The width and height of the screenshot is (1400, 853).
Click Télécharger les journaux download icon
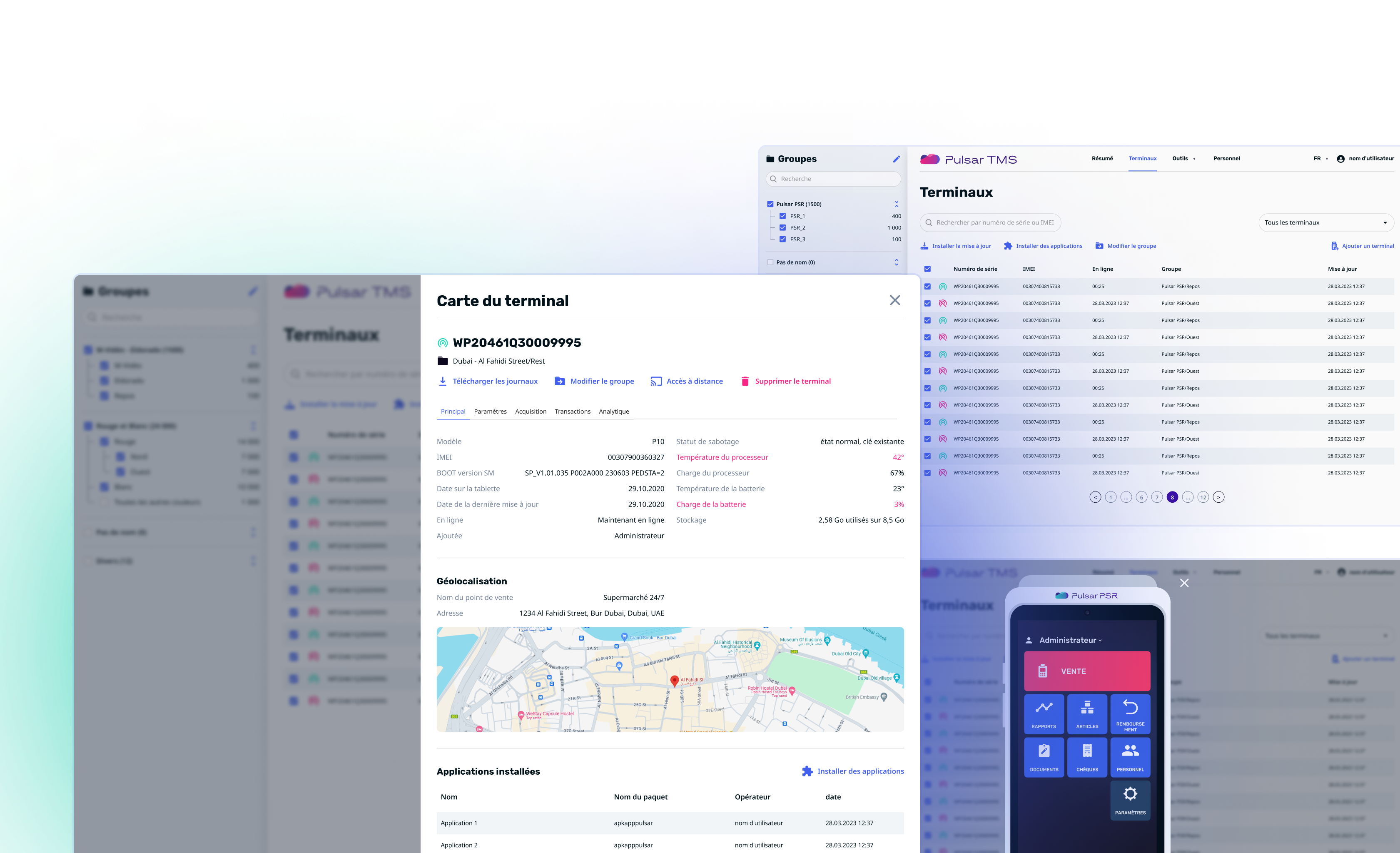(443, 382)
